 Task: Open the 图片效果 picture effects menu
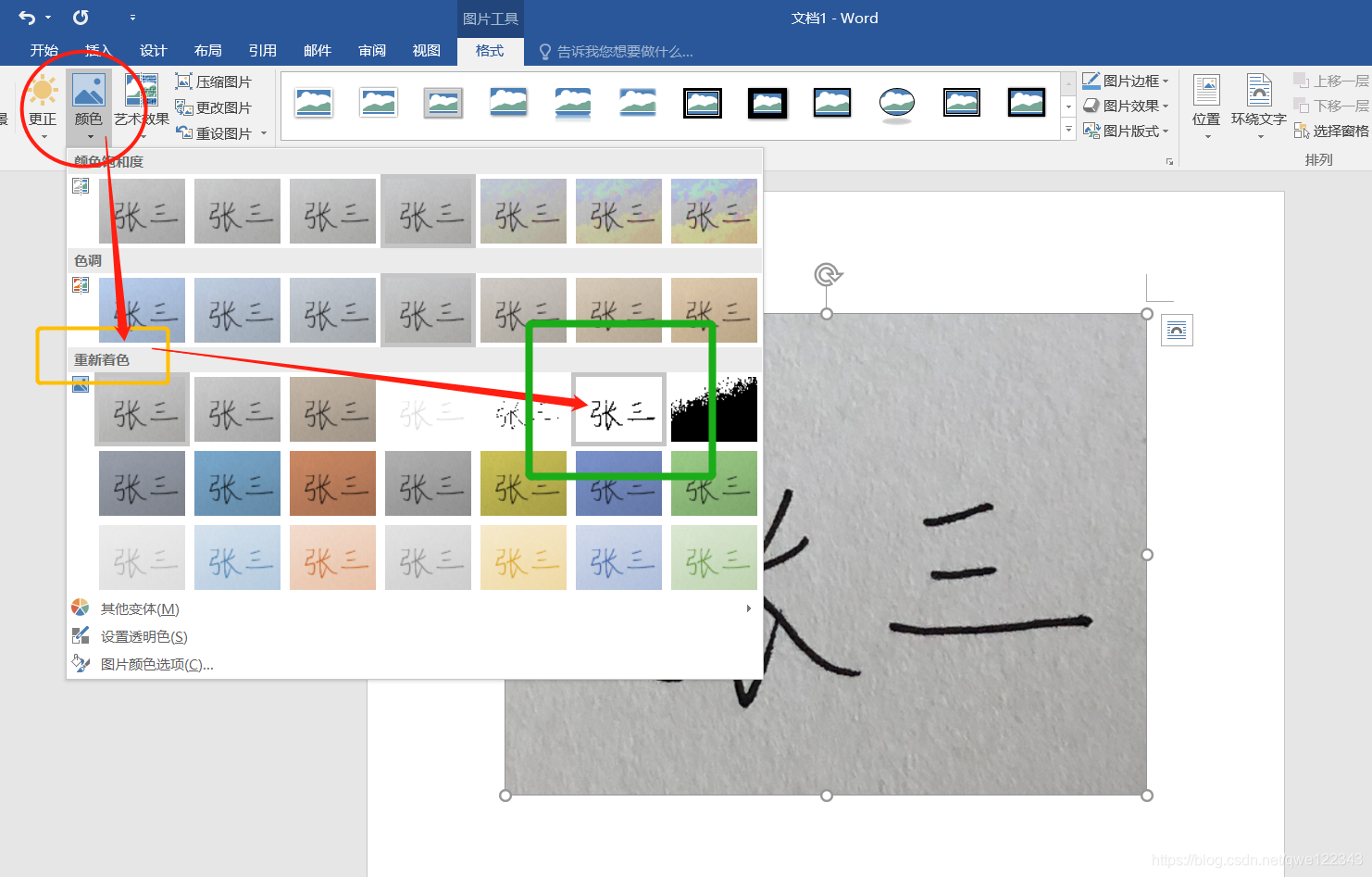[1126, 106]
